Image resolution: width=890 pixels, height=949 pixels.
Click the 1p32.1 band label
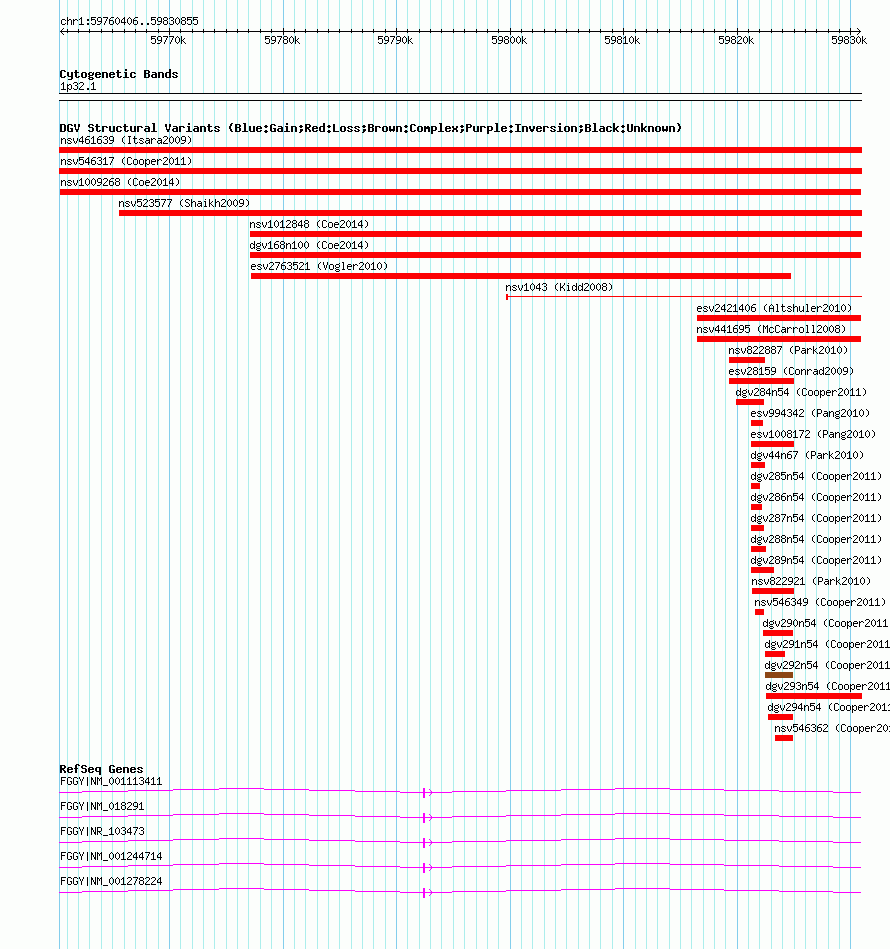(x=78, y=87)
